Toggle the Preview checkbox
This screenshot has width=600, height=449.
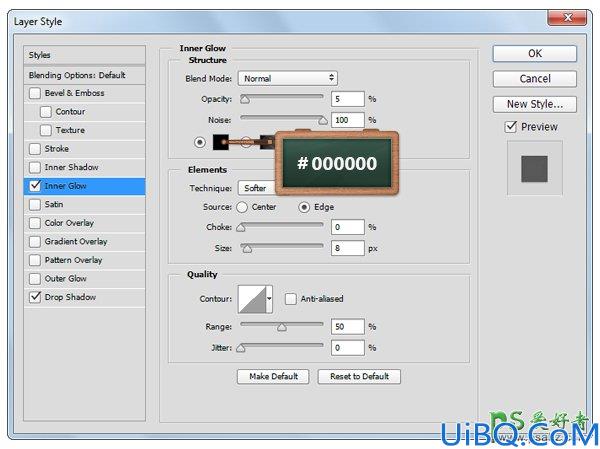[511, 127]
